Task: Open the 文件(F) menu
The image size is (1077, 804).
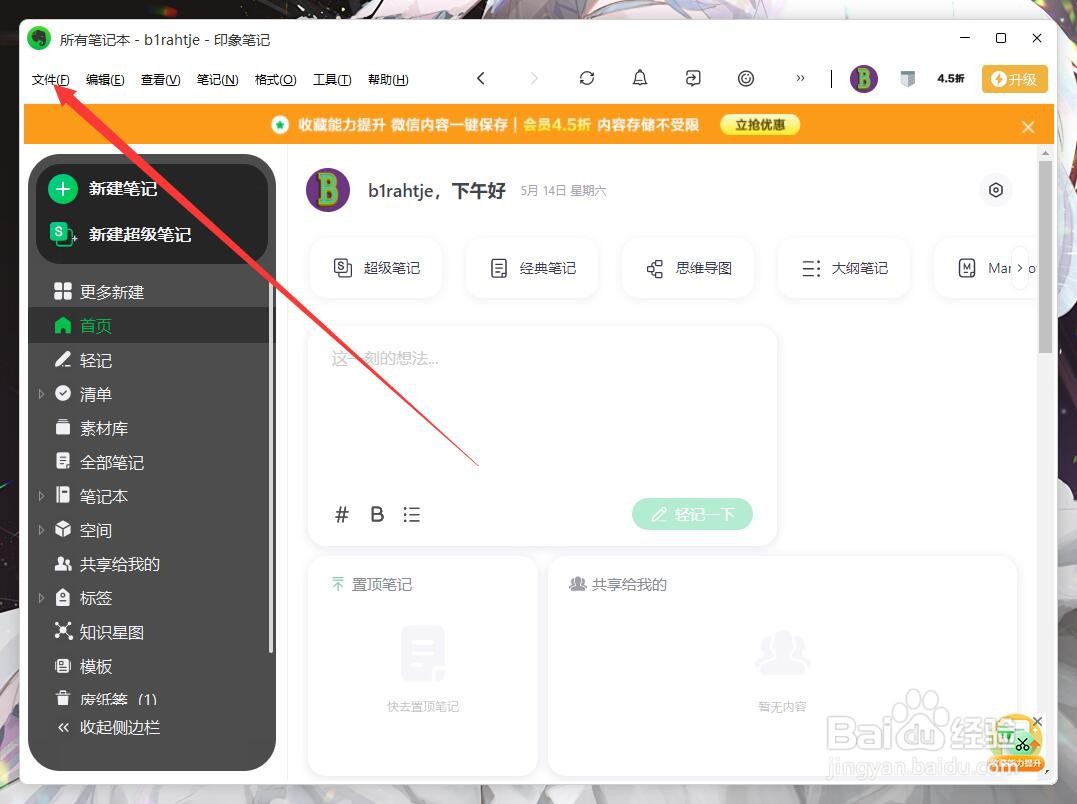Action: pos(50,80)
